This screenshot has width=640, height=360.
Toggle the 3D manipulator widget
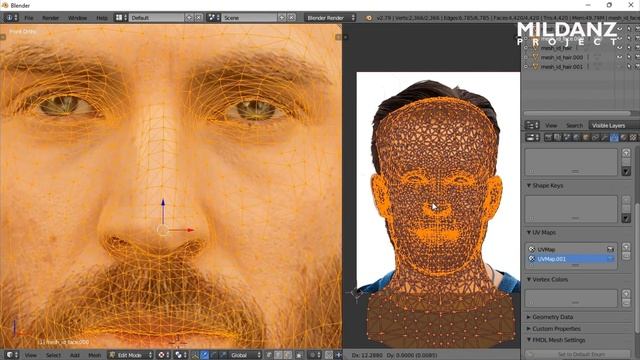(196, 355)
